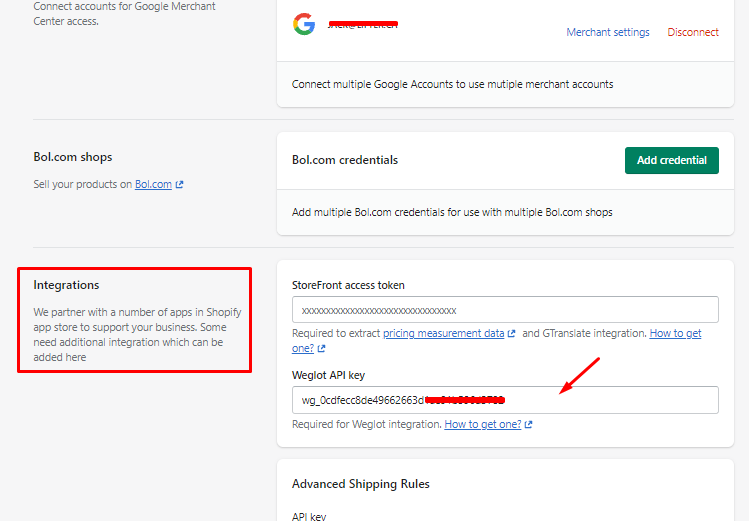The image size is (749, 521).
Task: Select the StoreFront access token label
Action: (x=348, y=285)
